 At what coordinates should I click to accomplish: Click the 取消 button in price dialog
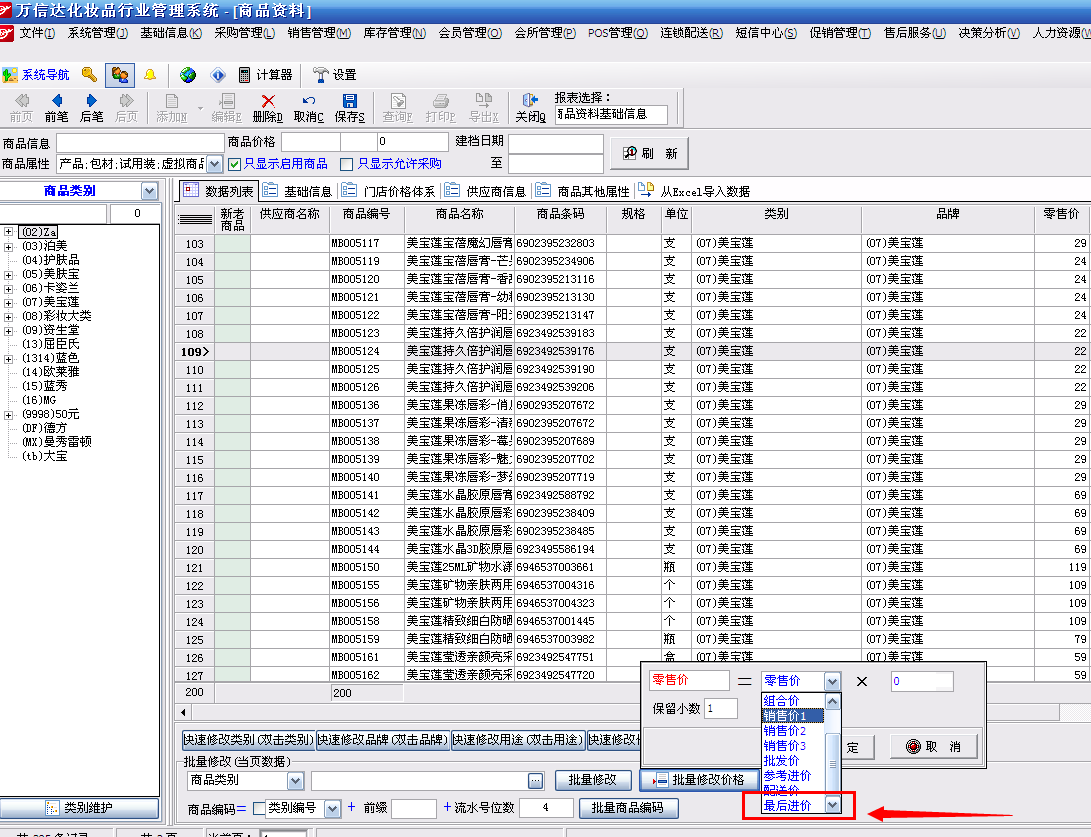click(x=934, y=747)
